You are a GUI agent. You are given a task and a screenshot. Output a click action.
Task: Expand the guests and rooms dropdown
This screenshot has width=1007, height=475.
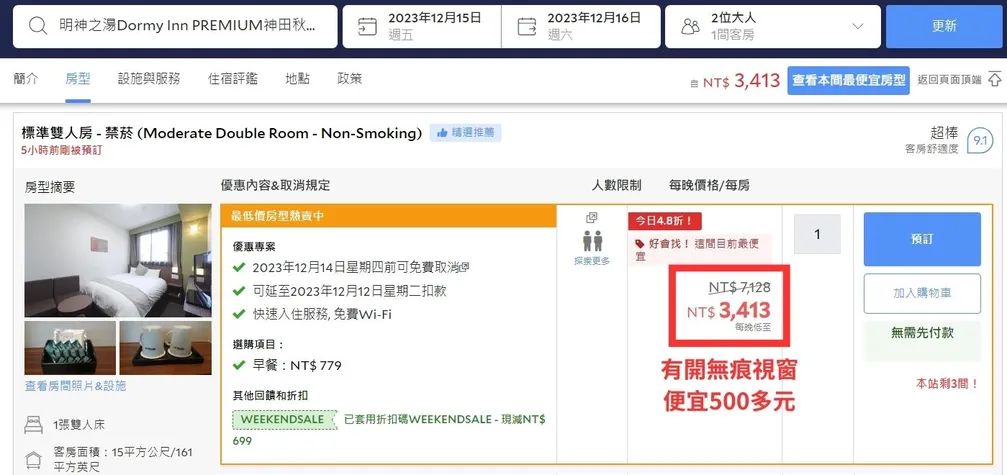coord(857,27)
